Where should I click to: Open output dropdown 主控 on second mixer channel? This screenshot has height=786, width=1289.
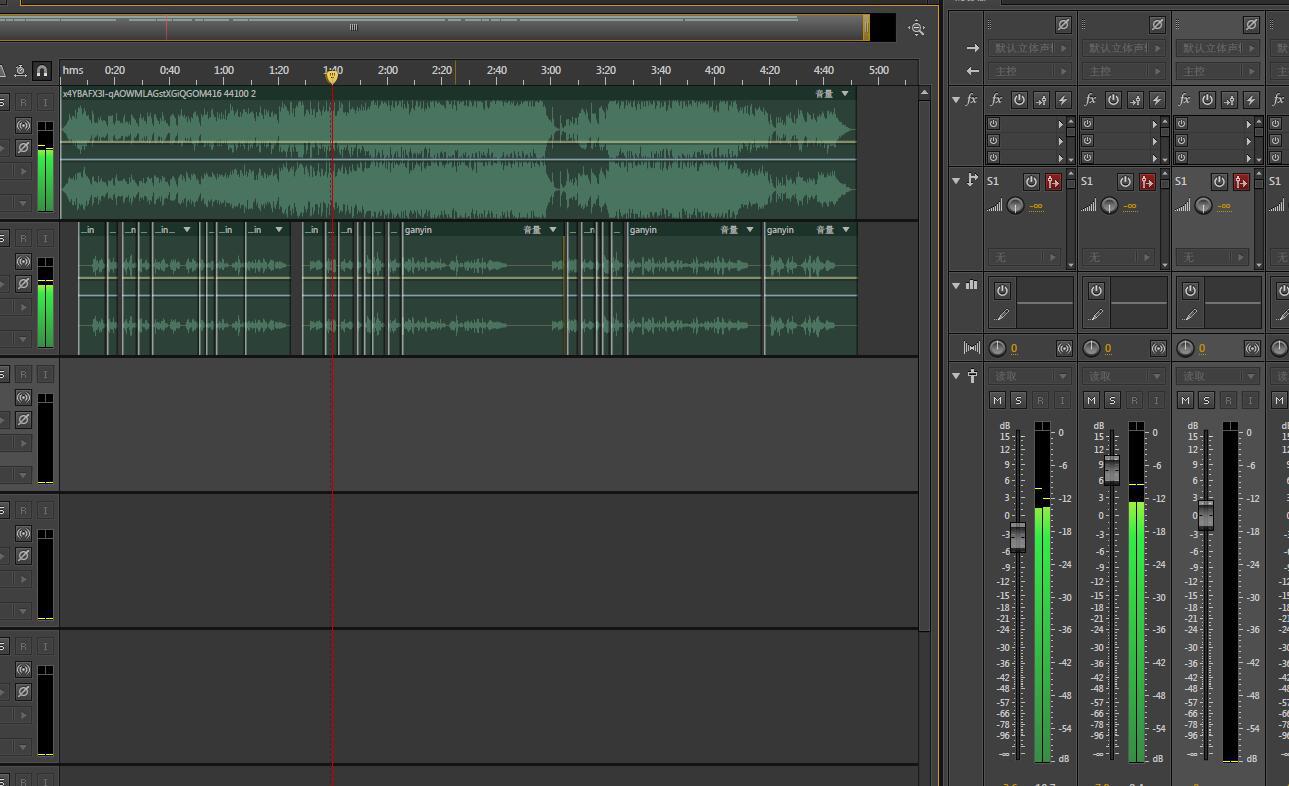(x=1124, y=71)
